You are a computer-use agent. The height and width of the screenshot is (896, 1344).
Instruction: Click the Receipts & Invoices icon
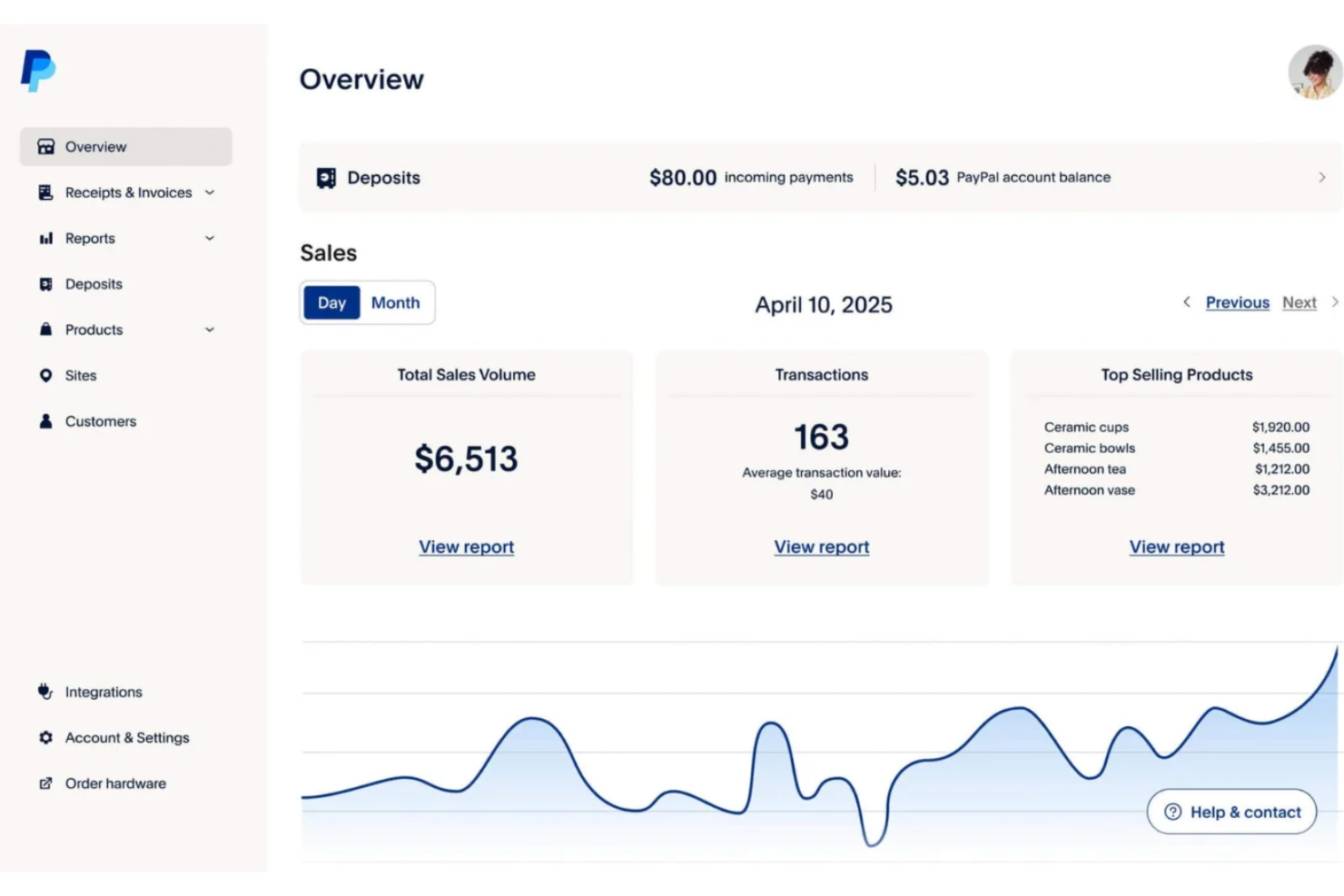coord(44,192)
